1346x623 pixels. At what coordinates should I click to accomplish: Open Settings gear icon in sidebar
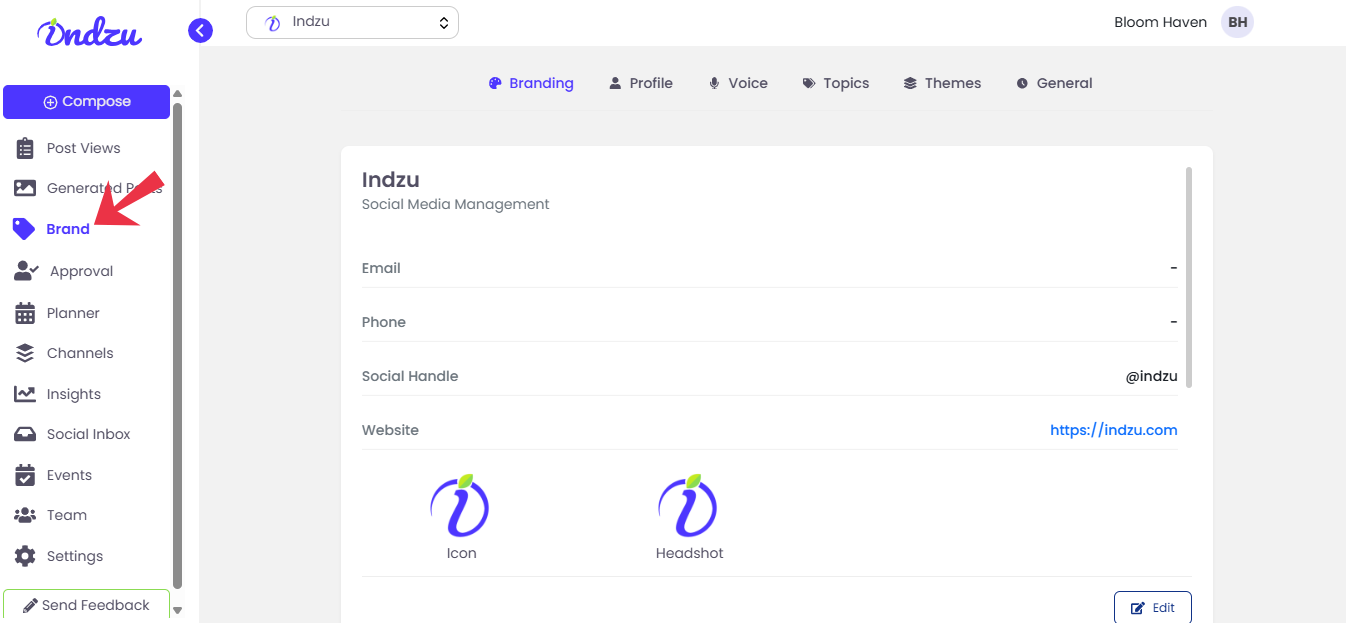pos(25,556)
